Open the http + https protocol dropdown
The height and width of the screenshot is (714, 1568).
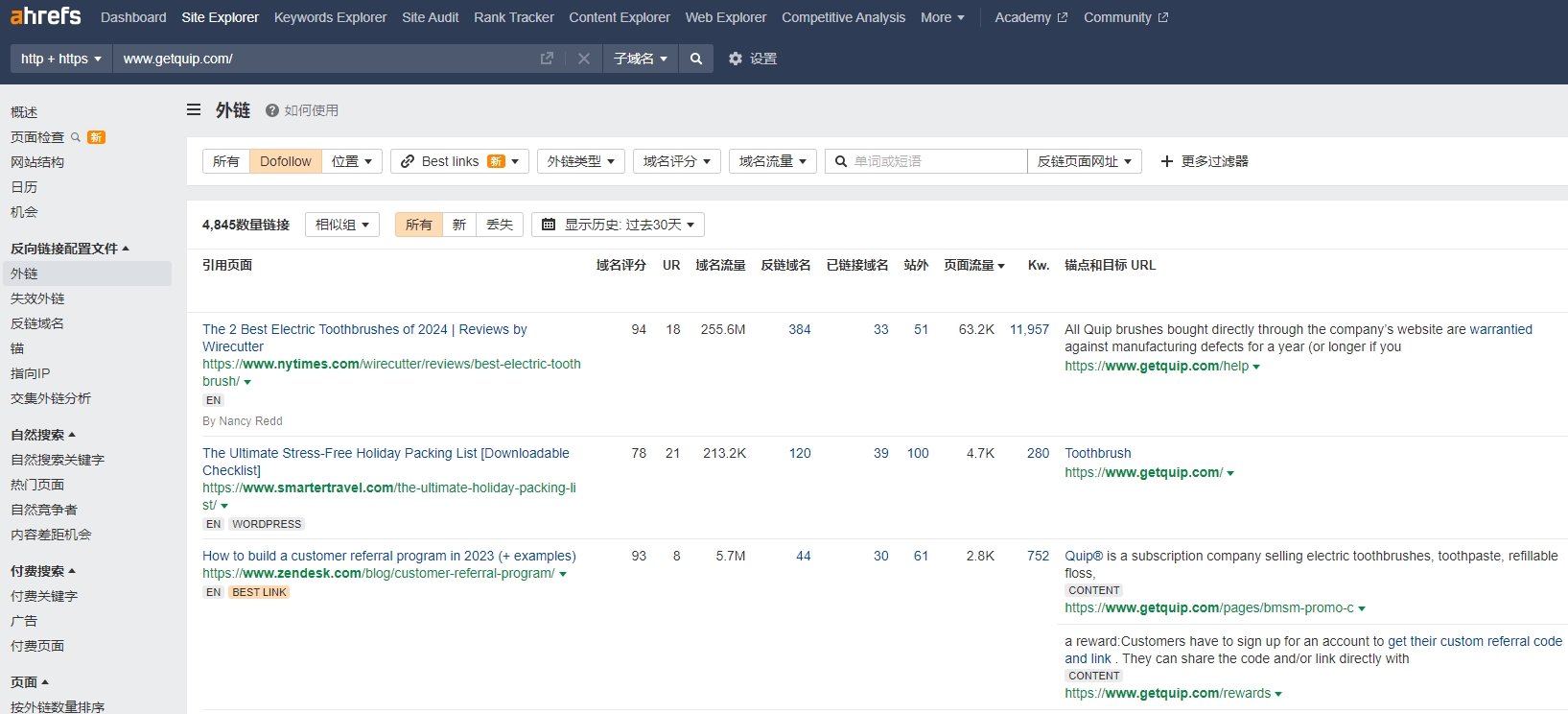click(60, 59)
